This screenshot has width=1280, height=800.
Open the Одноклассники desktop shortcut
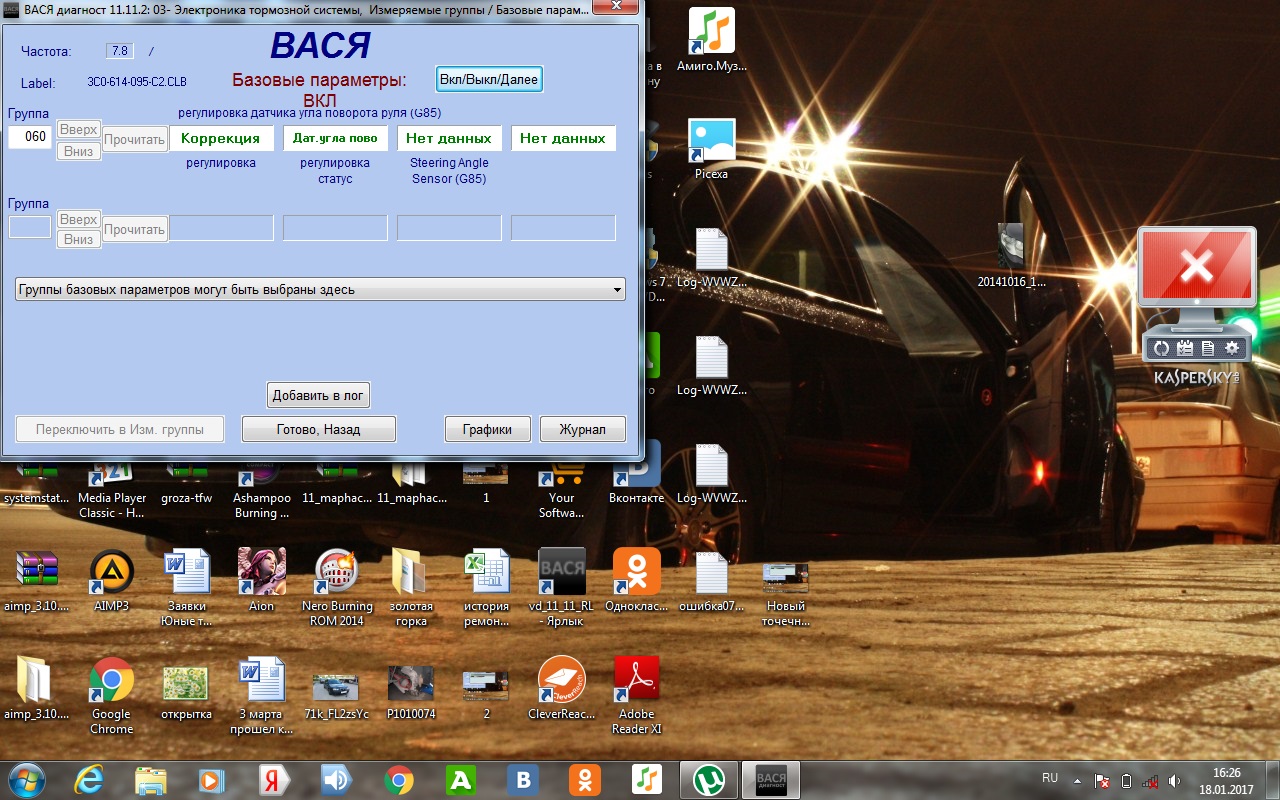pyautogui.click(x=636, y=572)
